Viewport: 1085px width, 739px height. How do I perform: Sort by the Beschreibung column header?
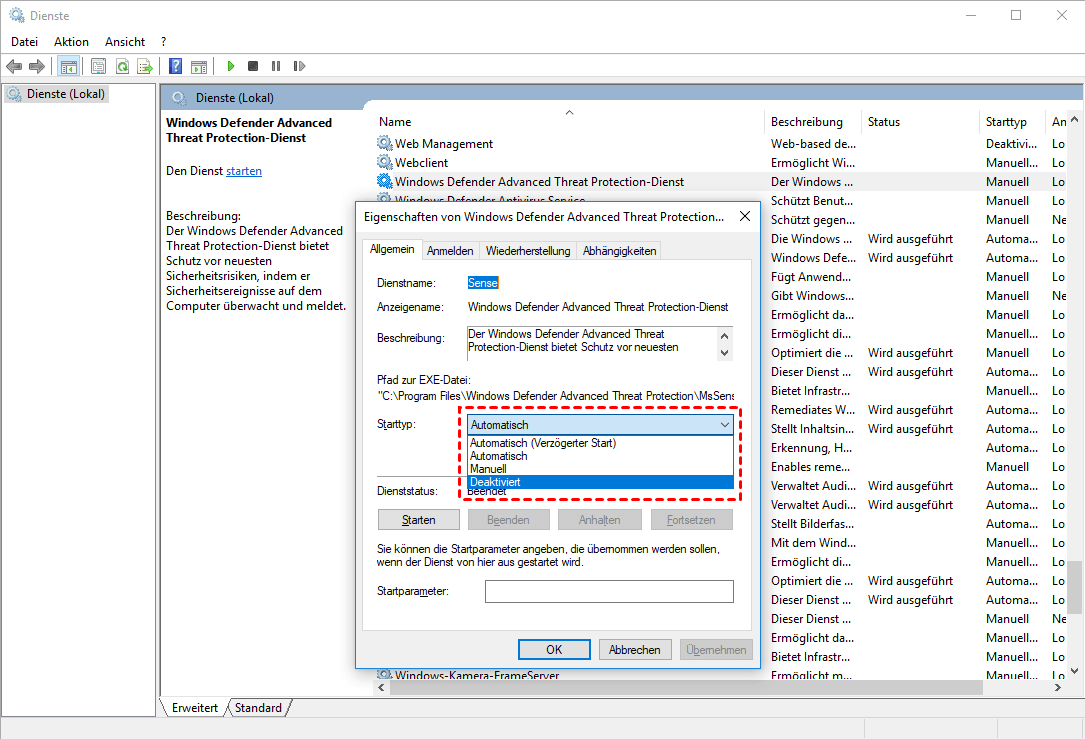[812, 122]
